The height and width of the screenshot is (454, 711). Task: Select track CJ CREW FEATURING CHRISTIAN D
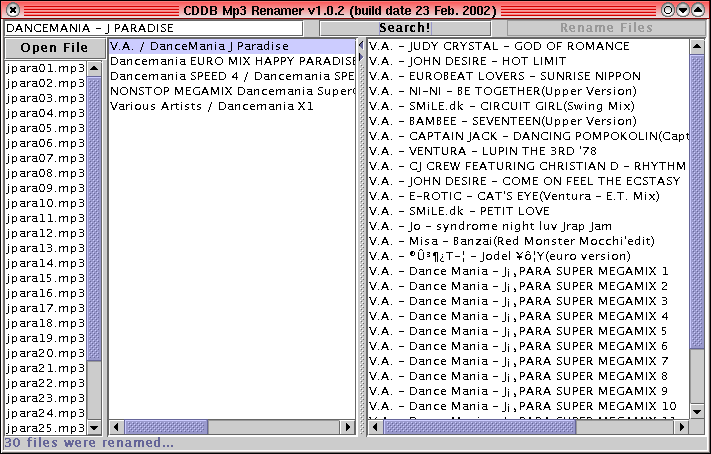(529, 166)
